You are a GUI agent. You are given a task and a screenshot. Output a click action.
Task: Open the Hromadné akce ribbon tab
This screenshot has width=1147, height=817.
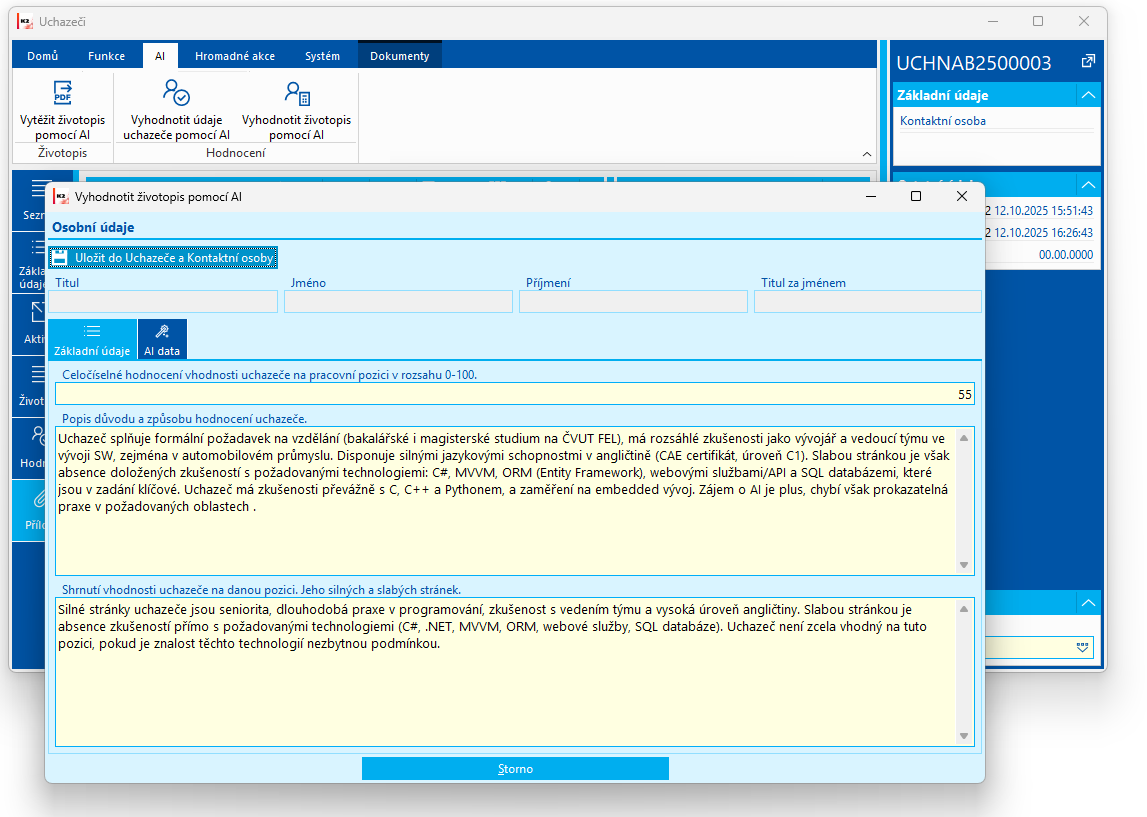click(x=235, y=56)
